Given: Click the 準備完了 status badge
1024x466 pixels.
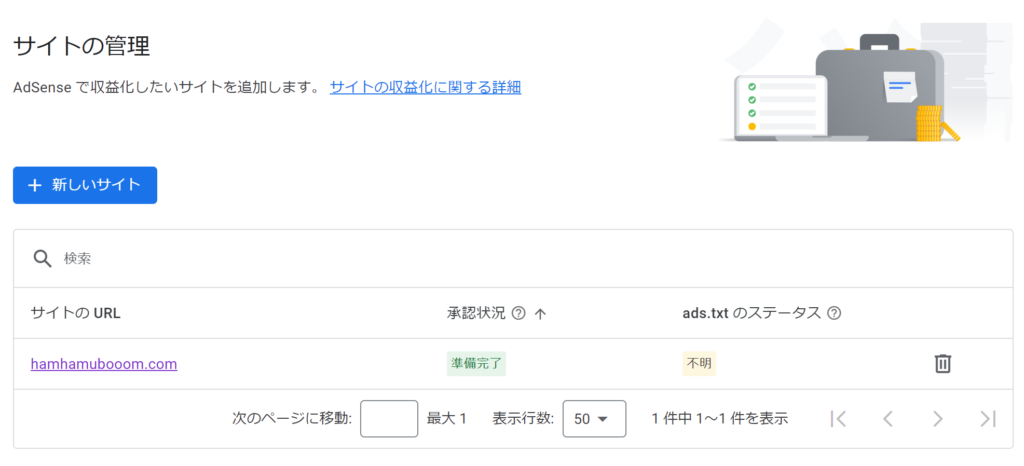Looking at the screenshot, I should (476, 364).
